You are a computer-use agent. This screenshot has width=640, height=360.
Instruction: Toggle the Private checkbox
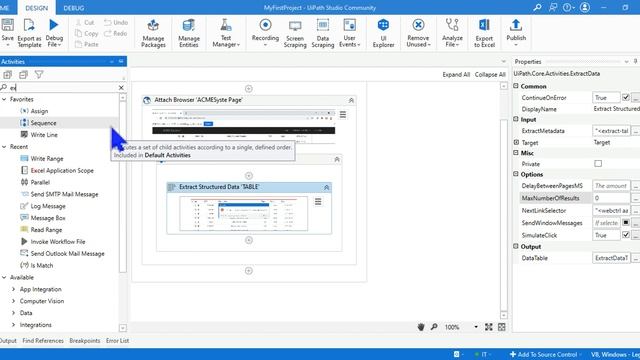598,164
